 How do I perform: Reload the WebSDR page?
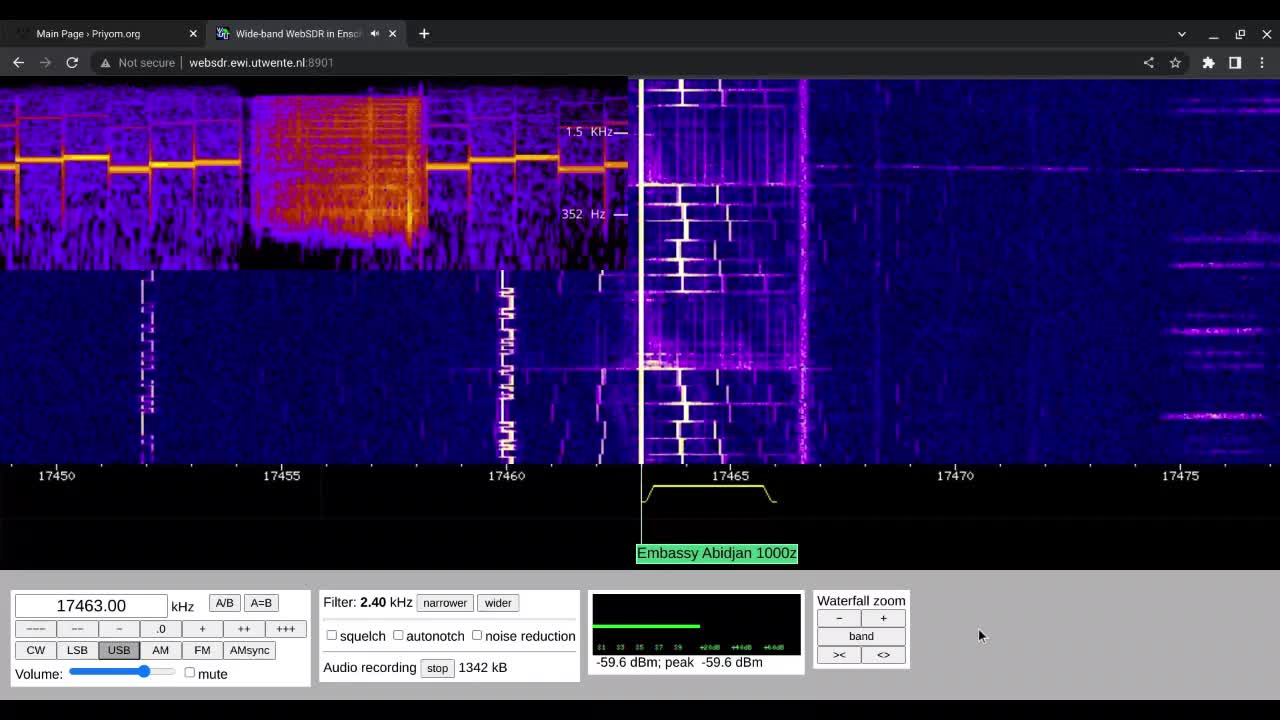point(72,62)
